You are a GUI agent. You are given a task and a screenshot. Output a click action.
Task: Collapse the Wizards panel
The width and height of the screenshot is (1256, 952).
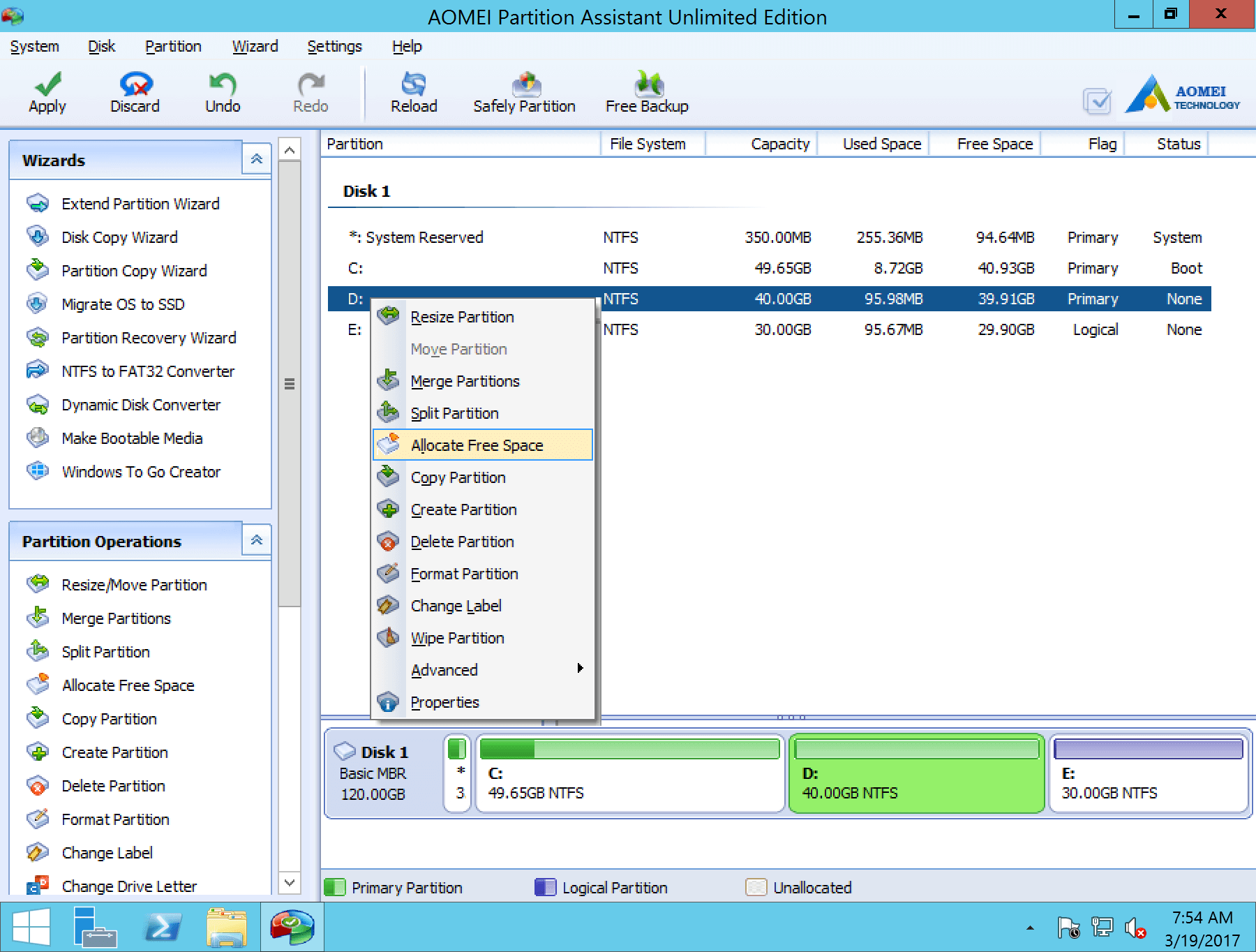256,158
